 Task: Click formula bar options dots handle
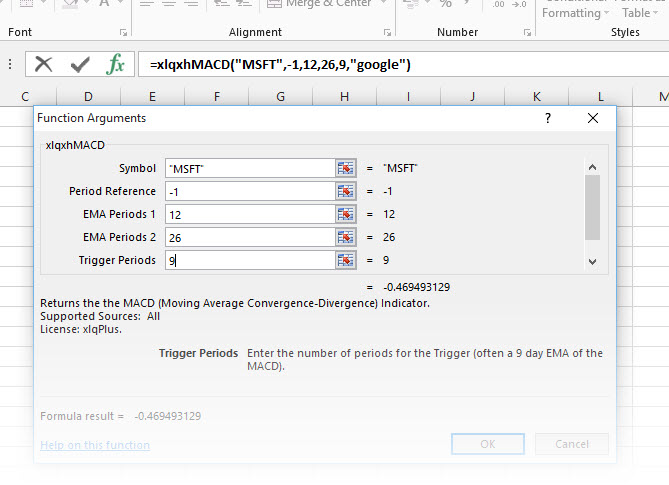click(x=10, y=64)
